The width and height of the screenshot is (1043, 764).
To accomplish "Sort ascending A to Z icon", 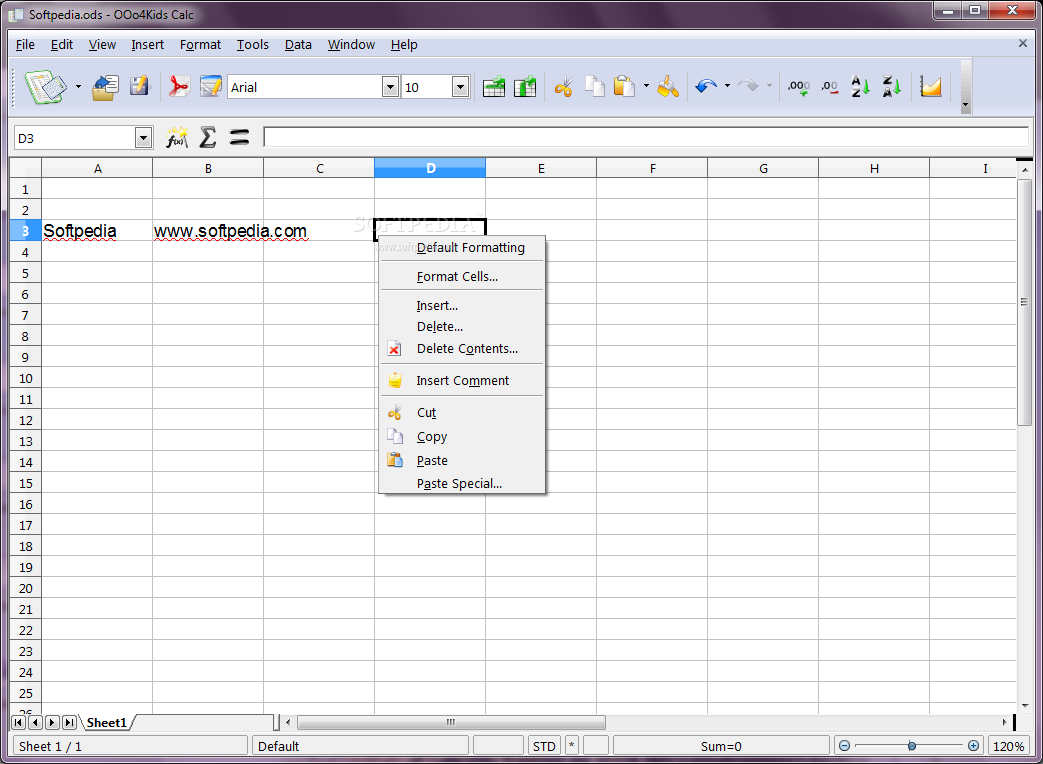I will click(860, 86).
